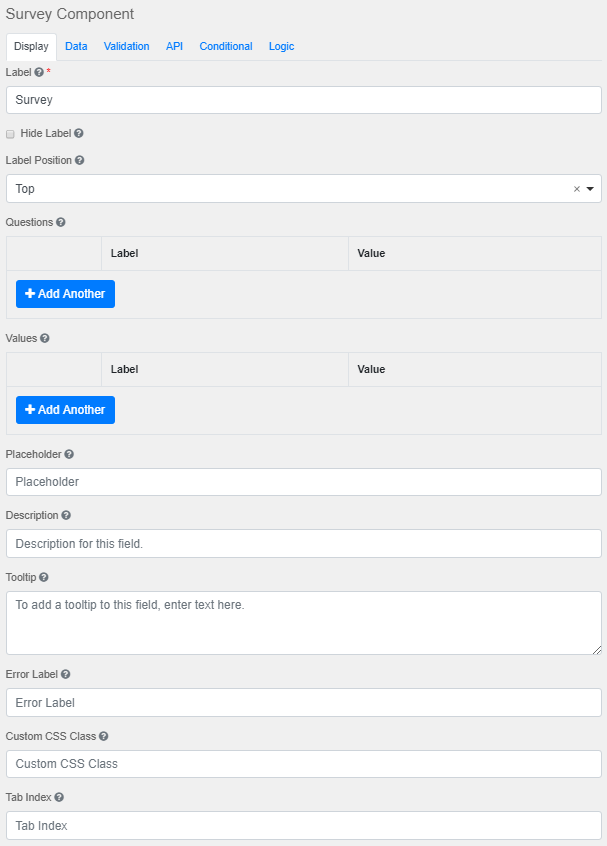The width and height of the screenshot is (607, 846).
Task: Click the Label Position help icon
Action: coord(80,160)
